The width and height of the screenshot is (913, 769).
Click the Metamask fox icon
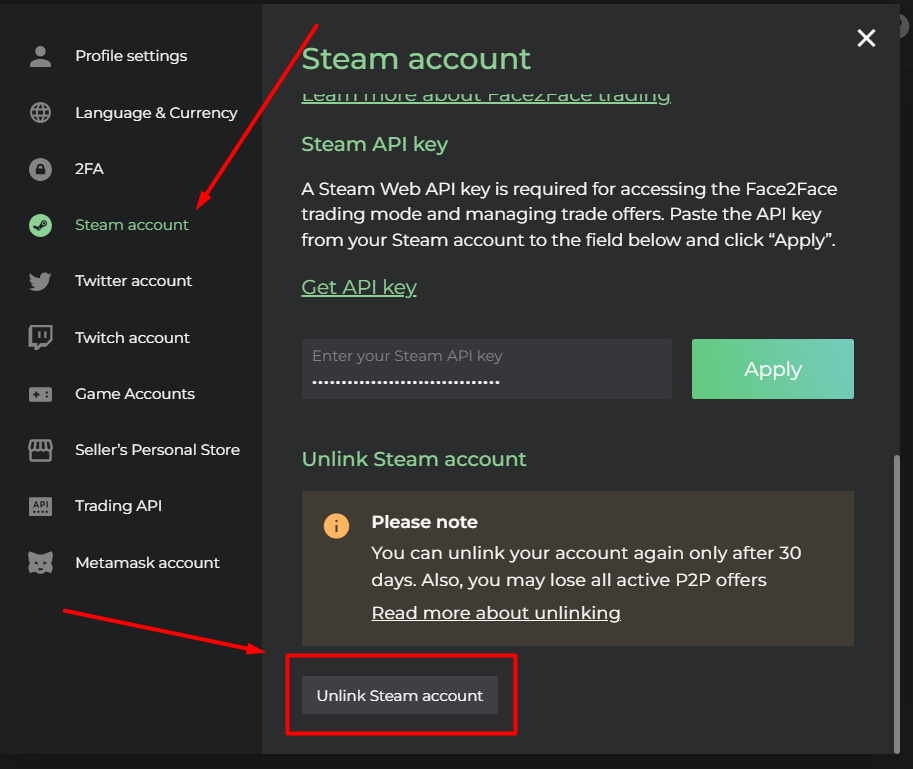point(40,563)
